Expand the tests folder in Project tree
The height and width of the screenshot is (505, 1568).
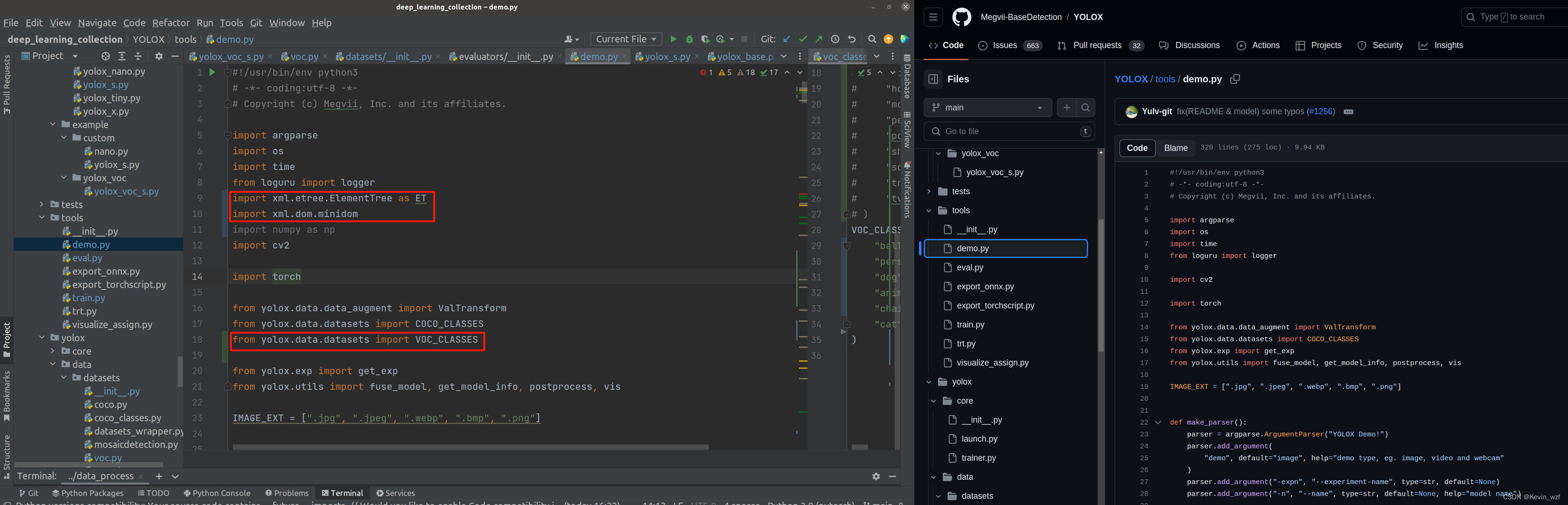pos(42,205)
